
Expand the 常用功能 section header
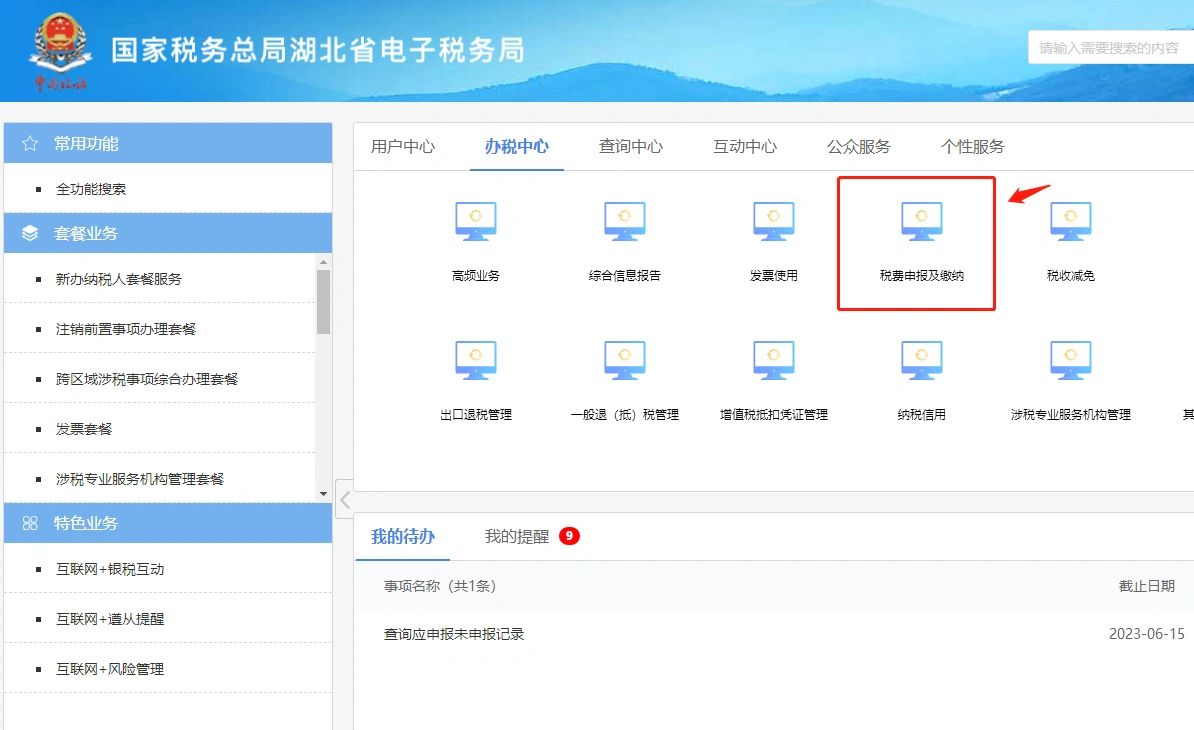point(168,143)
